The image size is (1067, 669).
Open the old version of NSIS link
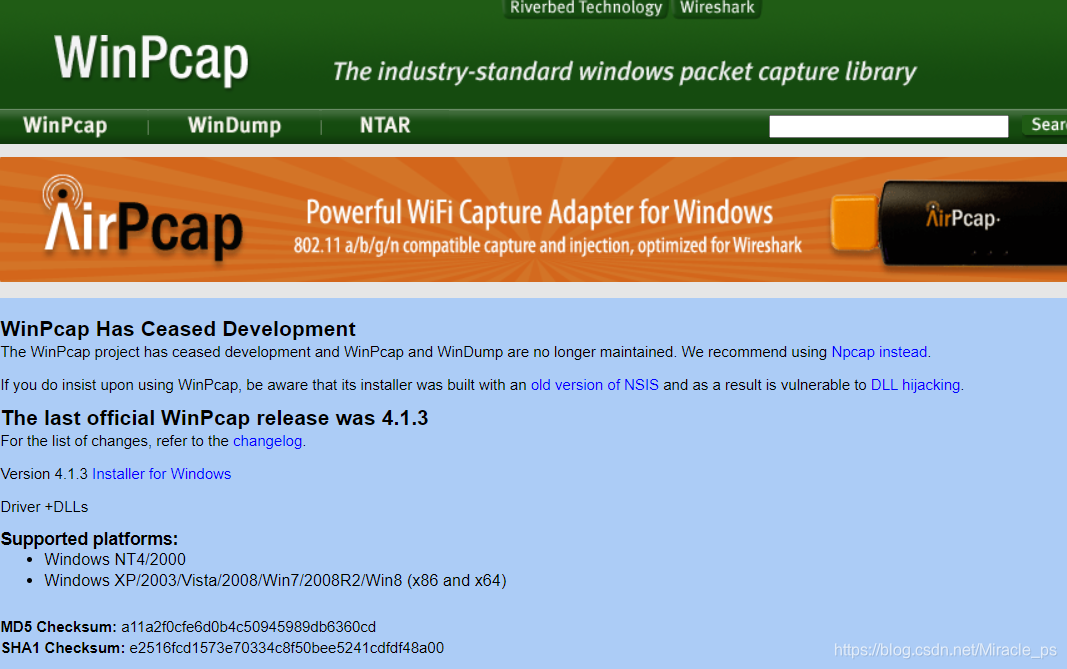tap(595, 385)
